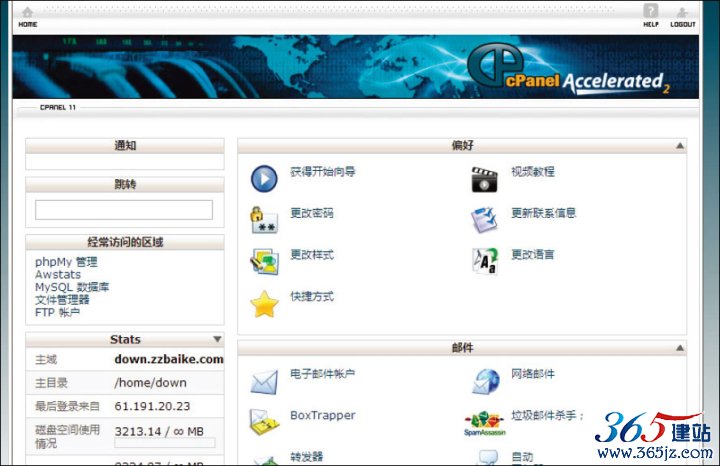Open the 视频教程 clapperboard icon
Screen dimensions: 720x466
(x=484, y=180)
